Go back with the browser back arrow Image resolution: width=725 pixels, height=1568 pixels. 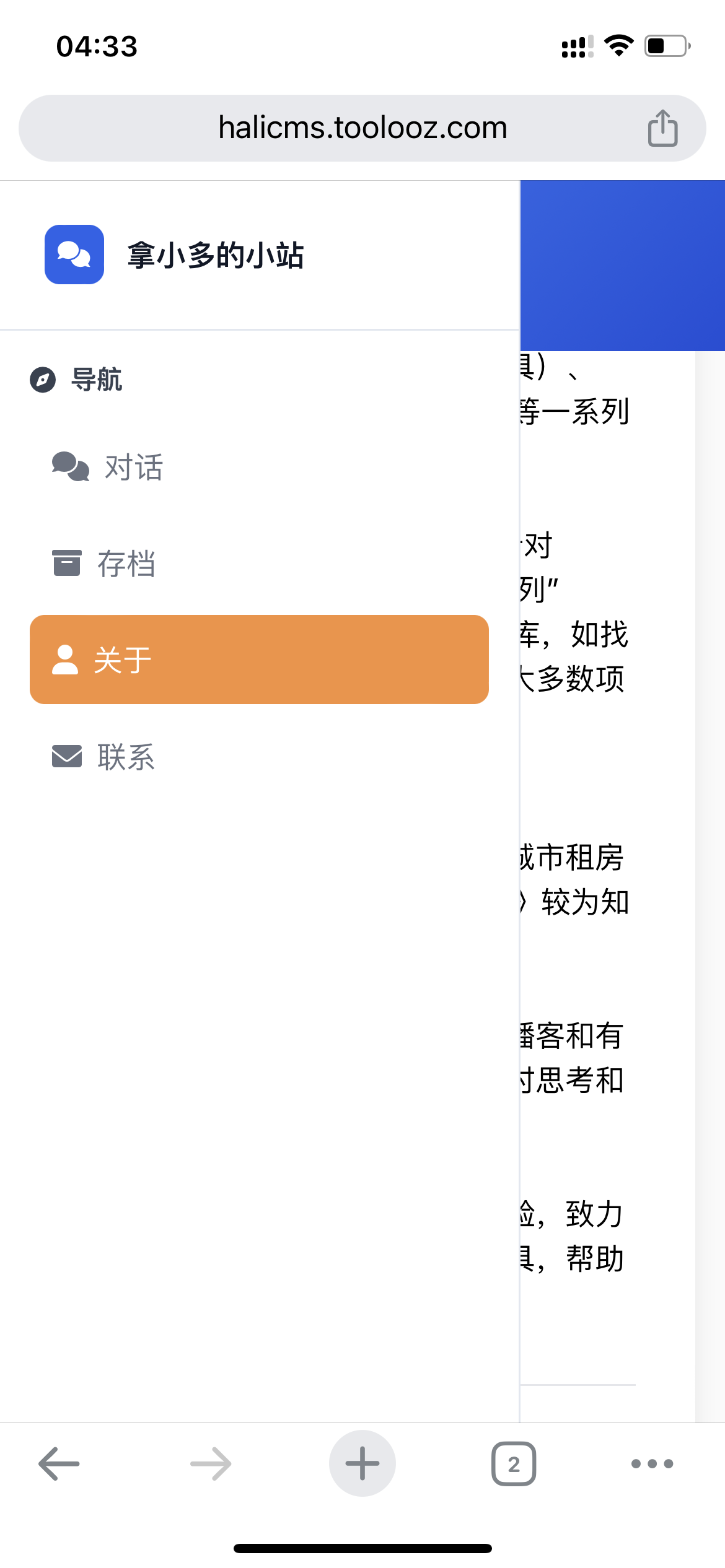[x=59, y=1463]
